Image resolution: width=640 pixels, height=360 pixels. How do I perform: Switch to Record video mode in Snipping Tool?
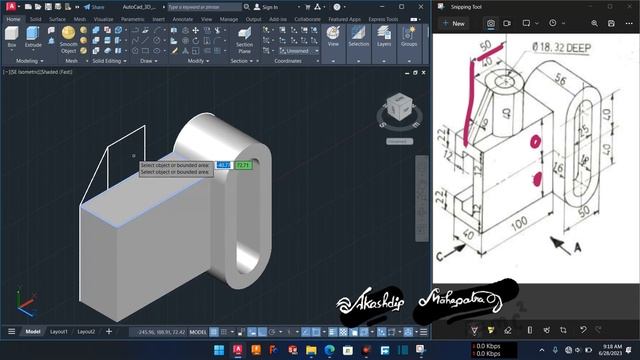(x=507, y=24)
